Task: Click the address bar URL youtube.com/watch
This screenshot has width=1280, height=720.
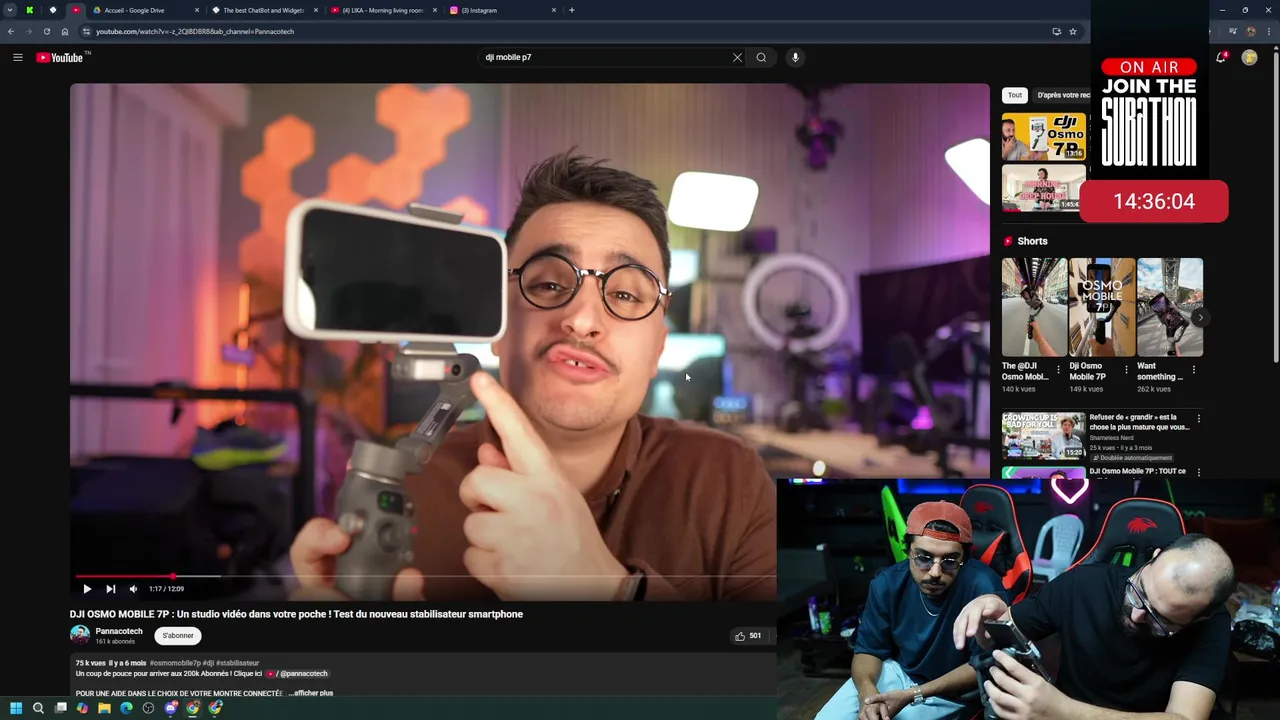Action: (x=195, y=31)
